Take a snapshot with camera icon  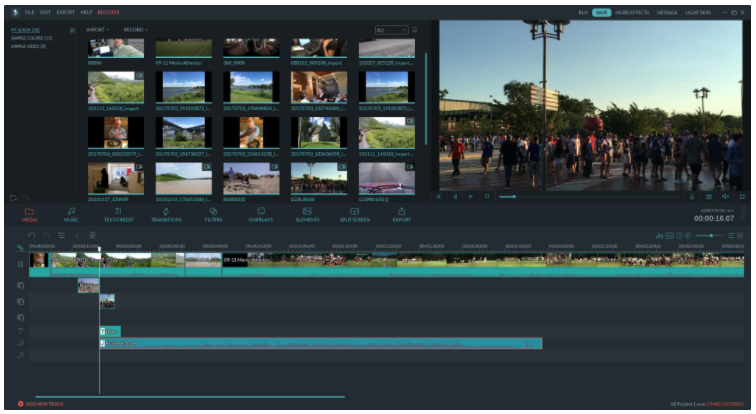708,196
